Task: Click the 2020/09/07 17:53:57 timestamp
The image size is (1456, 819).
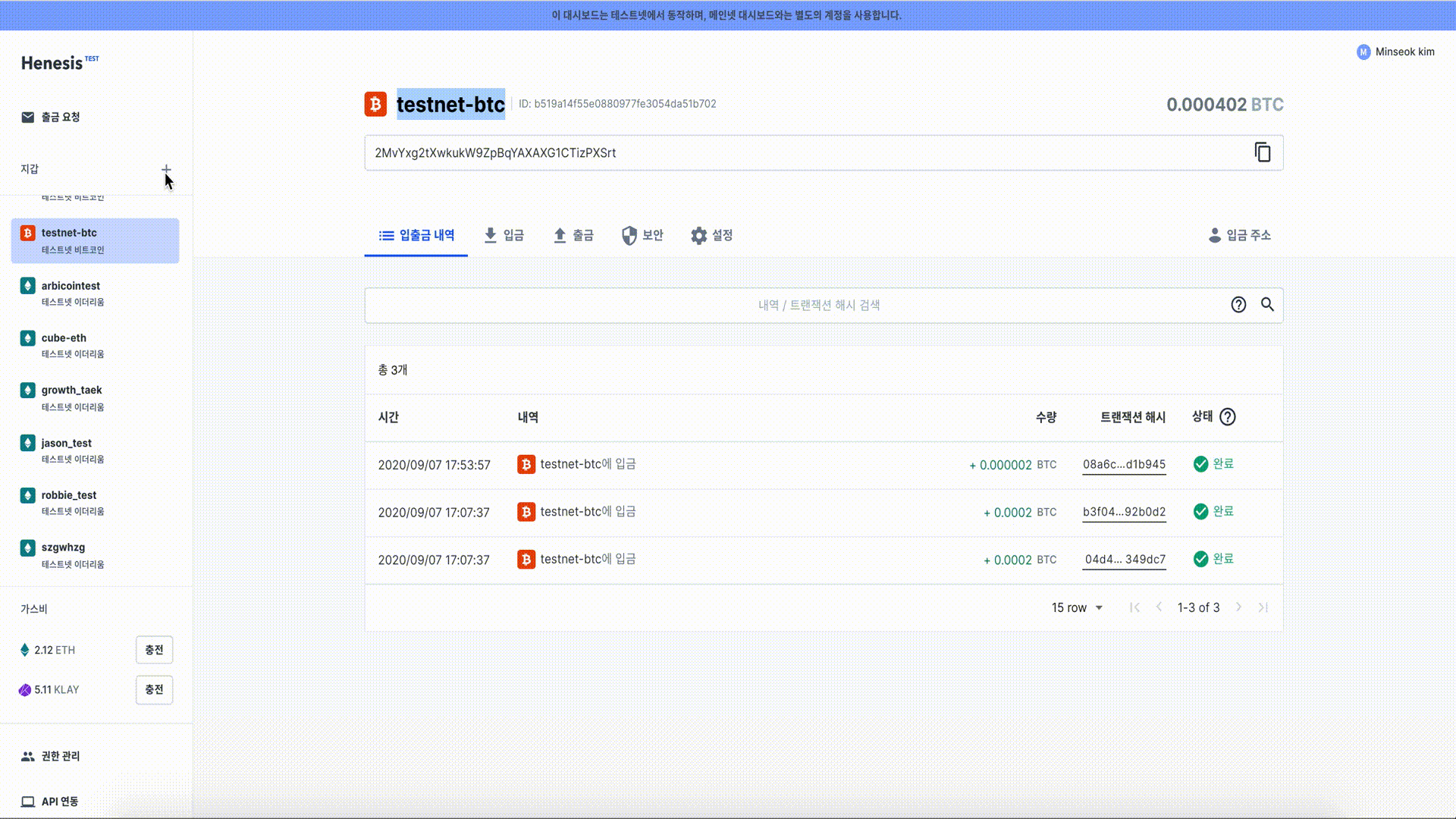Action: tap(435, 465)
